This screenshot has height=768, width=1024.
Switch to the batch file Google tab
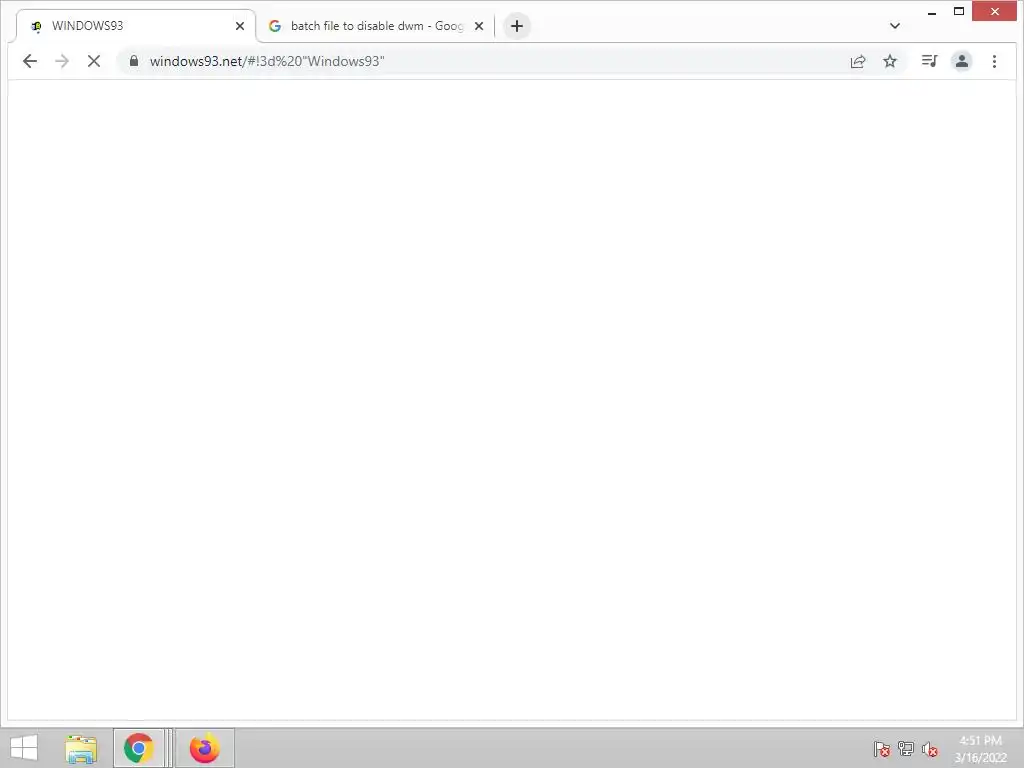point(376,26)
